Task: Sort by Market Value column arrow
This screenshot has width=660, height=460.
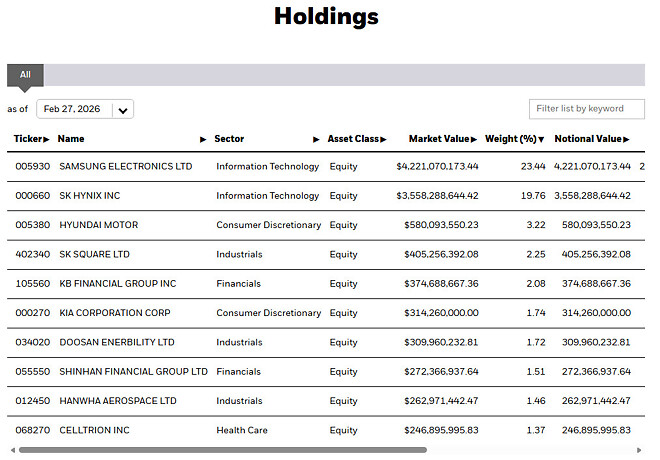Action: [x=474, y=139]
